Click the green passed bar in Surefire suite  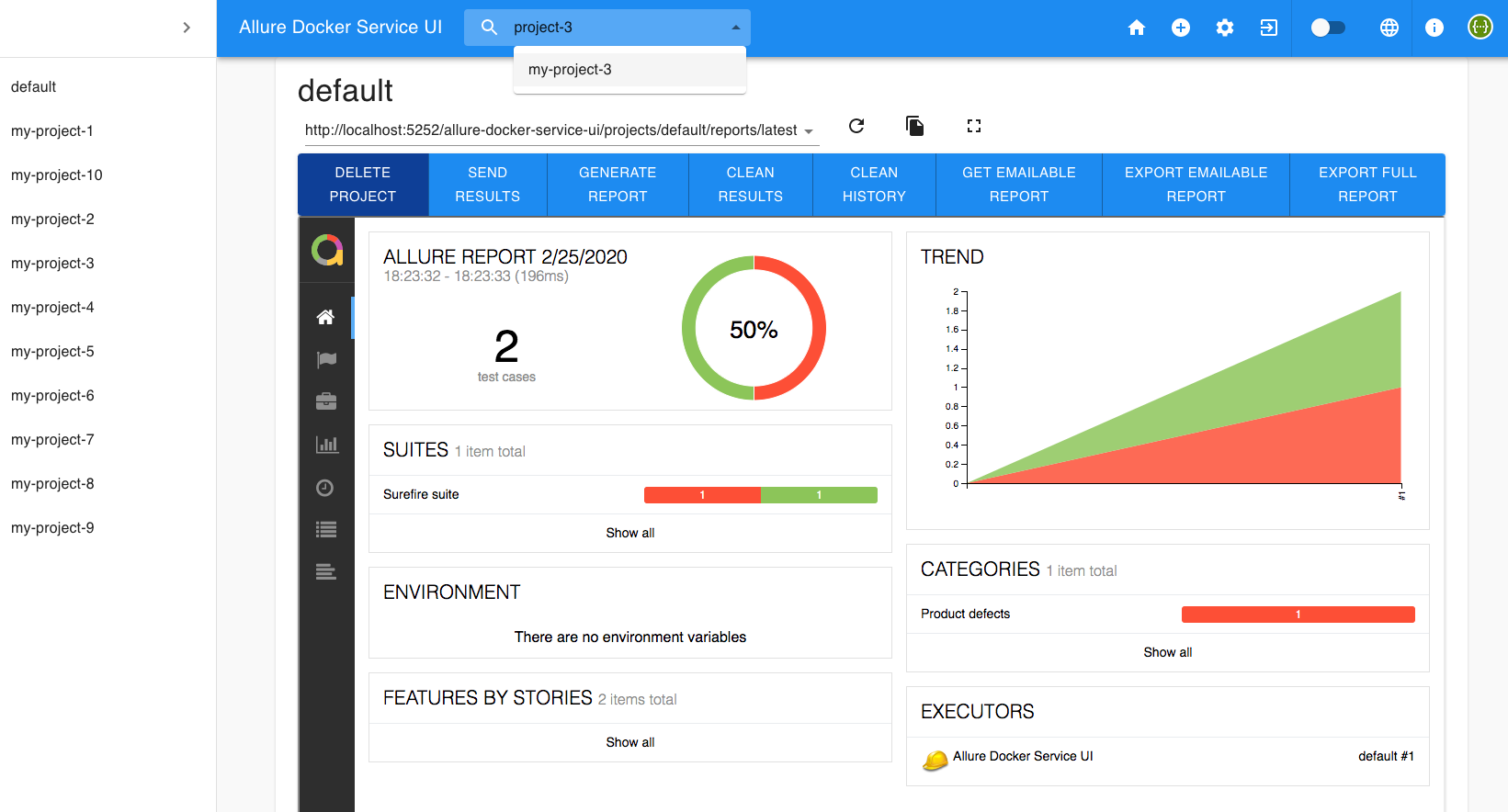point(819,495)
